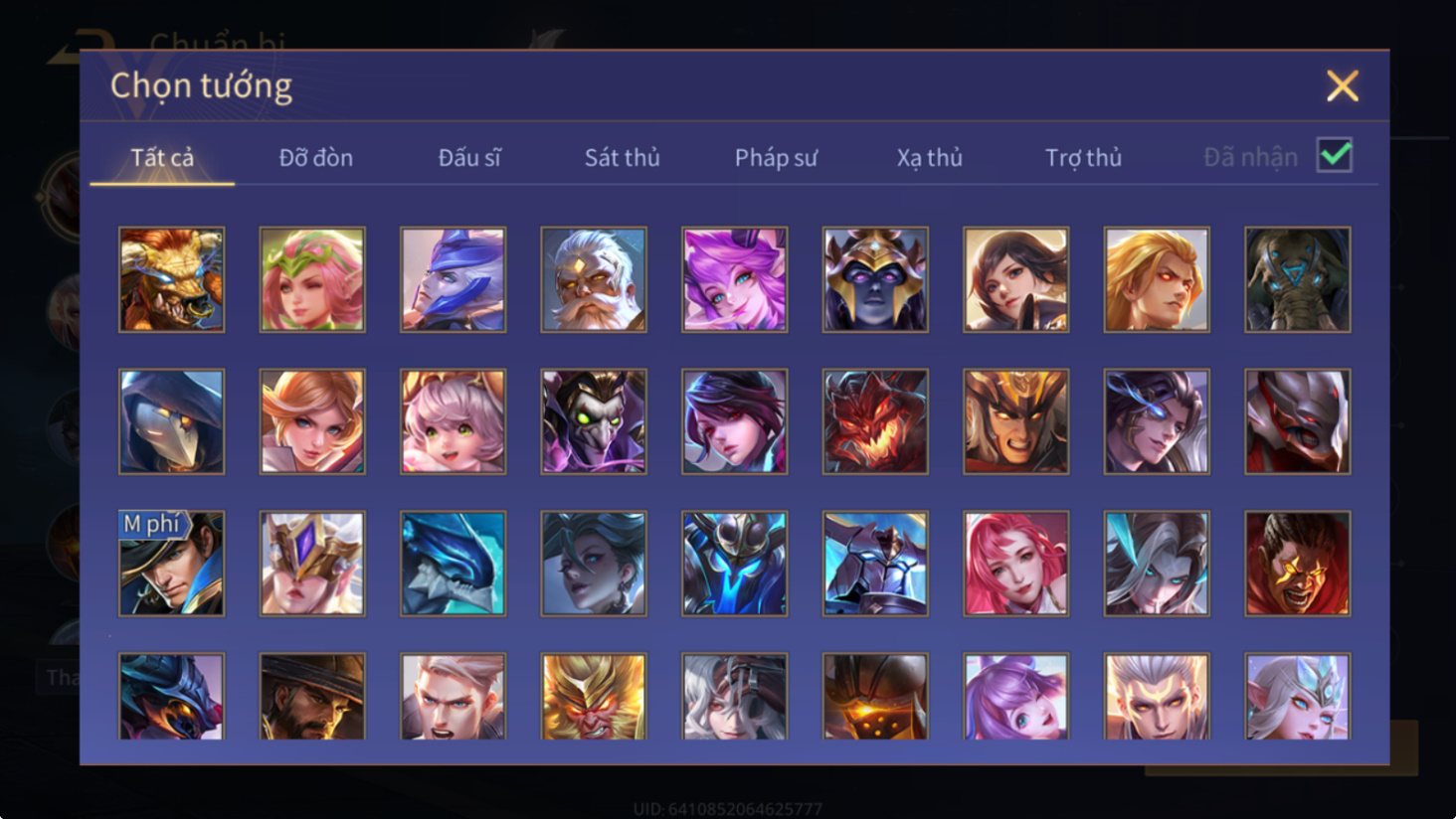
Task: Select the purple-haired horned girl hero
Action: pos(734,279)
